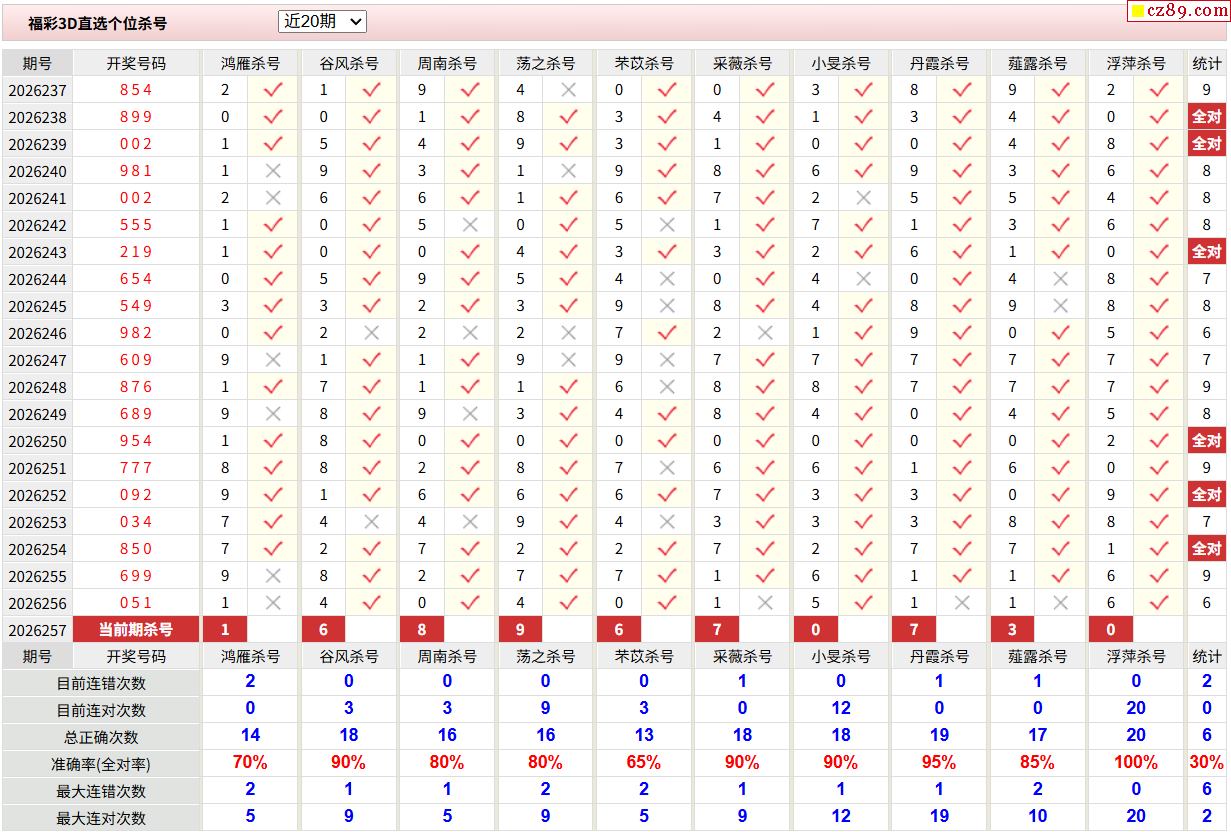Click the top 鸿雁杀号 column header
Image resolution: width=1231 pixels, height=832 pixels.
pyautogui.click(x=250, y=62)
